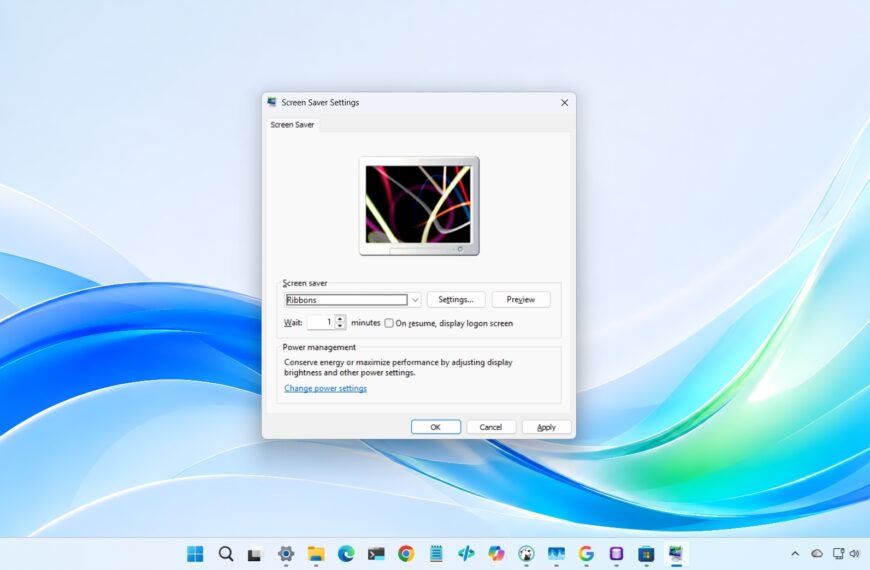
Task: Increase Wait minutes with up arrow
Action: (340, 319)
